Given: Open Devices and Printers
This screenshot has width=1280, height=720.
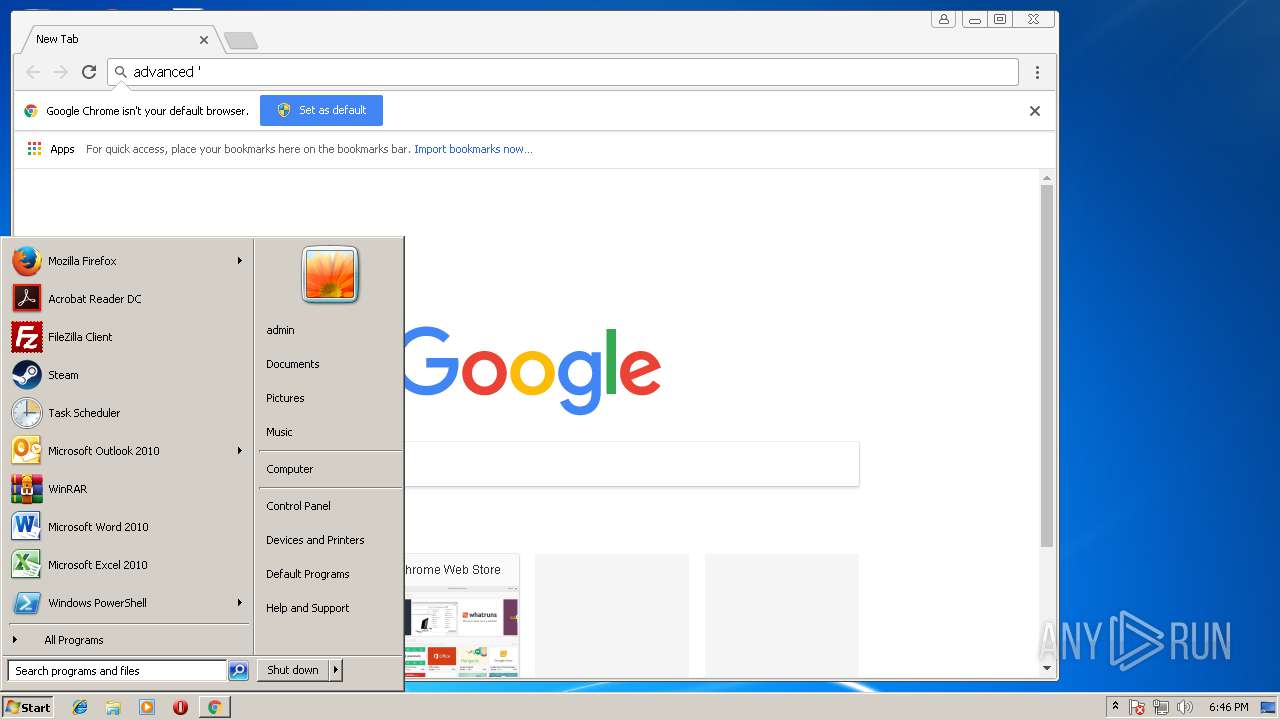Looking at the screenshot, I should point(315,540).
